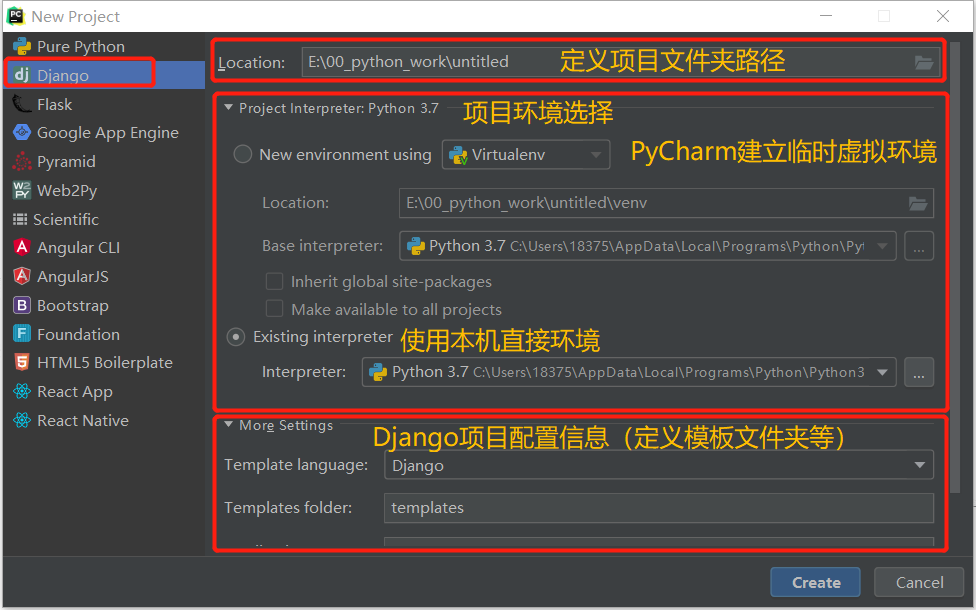Click the Pyramid project icon
Screen dimensions: 976x610
22,161
